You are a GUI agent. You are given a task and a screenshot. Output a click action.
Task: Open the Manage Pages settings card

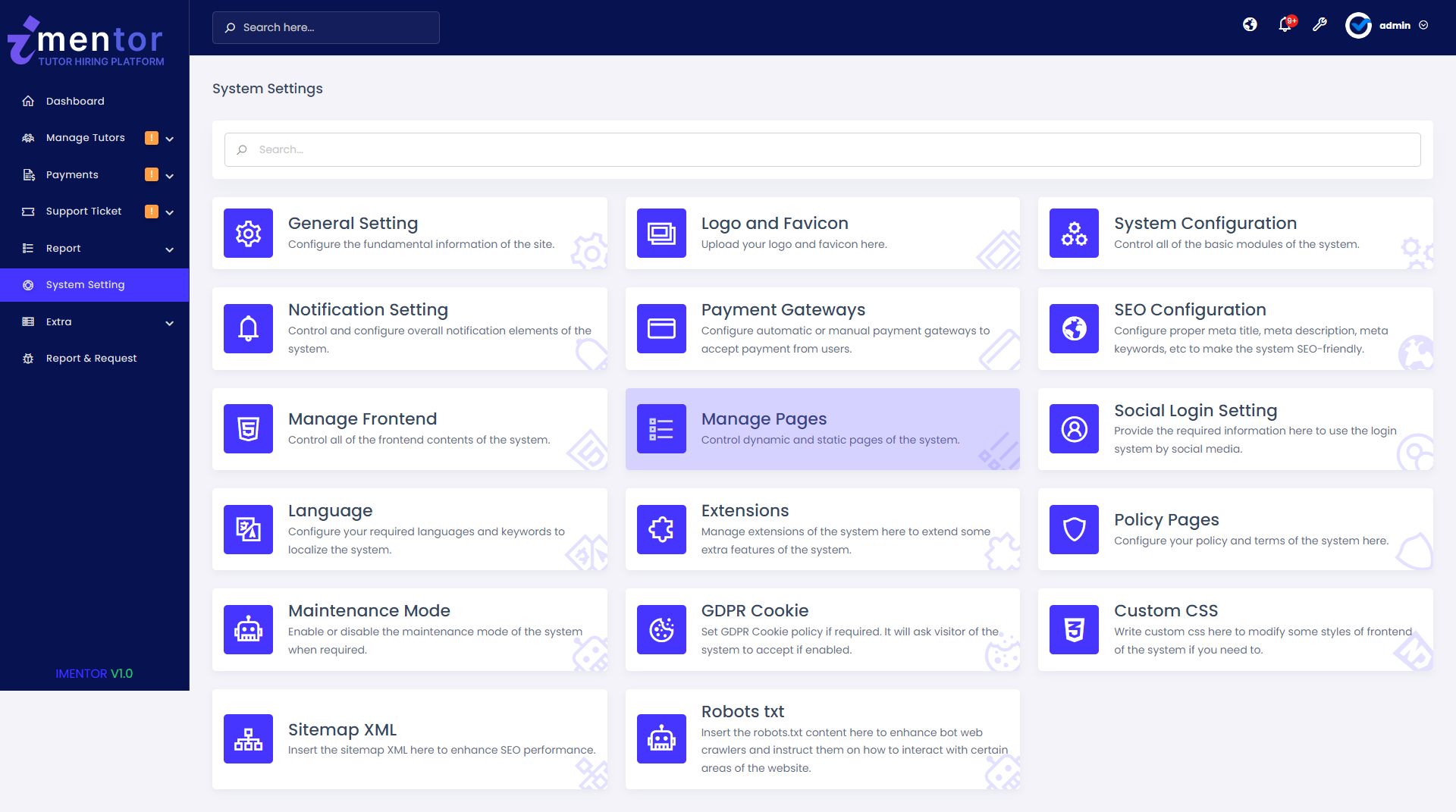pos(823,428)
